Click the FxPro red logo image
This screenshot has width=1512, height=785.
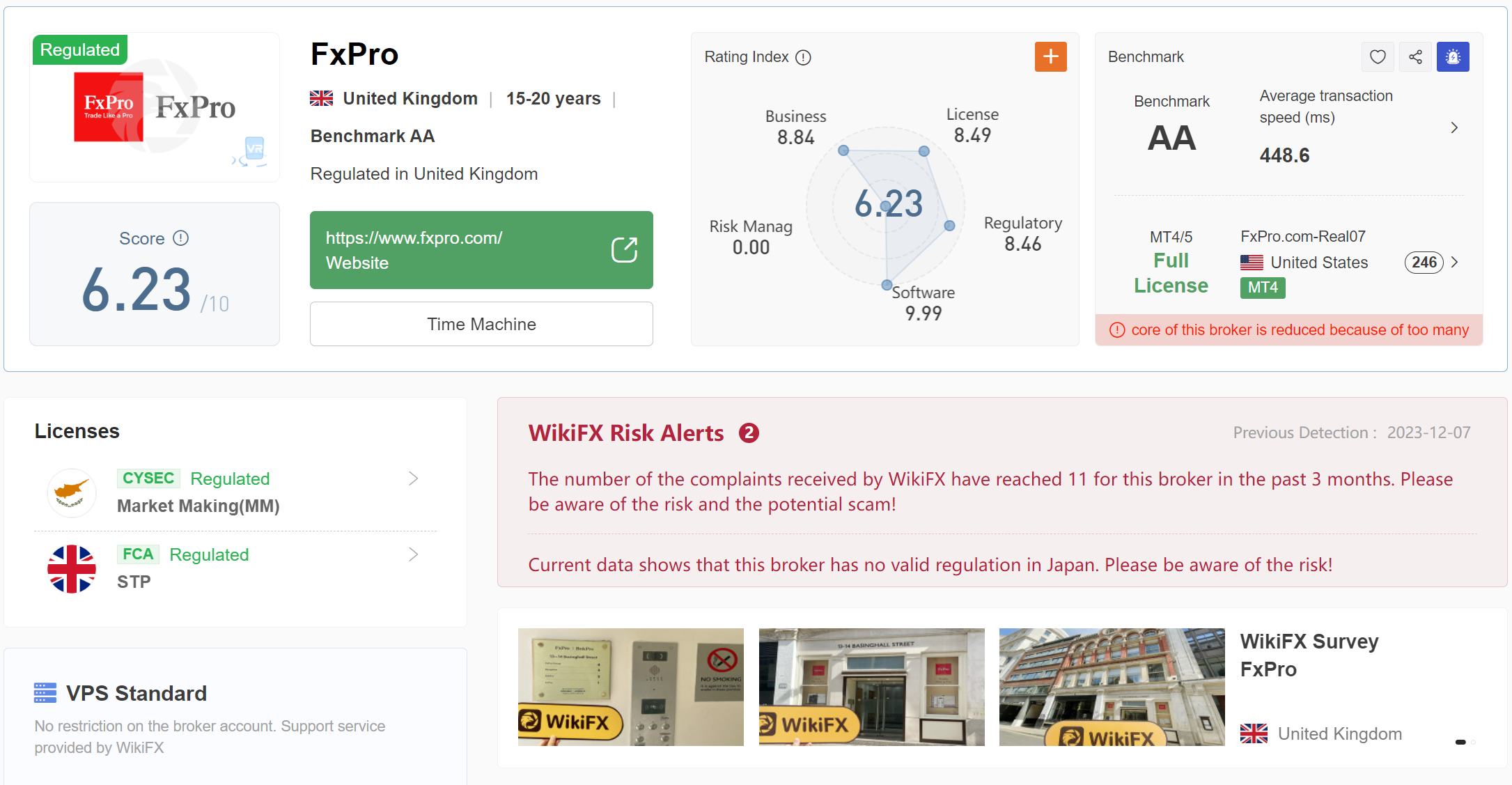(109, 107)
